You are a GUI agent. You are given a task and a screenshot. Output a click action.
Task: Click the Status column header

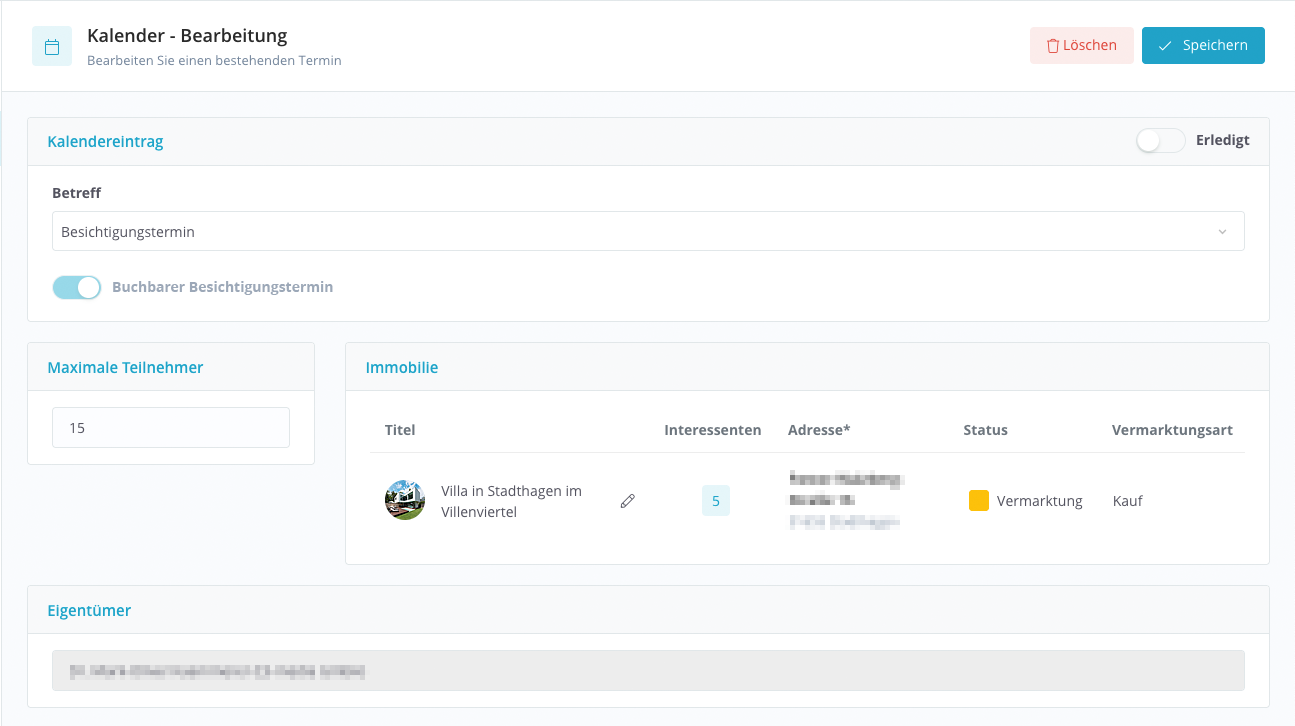pos(985,430)
